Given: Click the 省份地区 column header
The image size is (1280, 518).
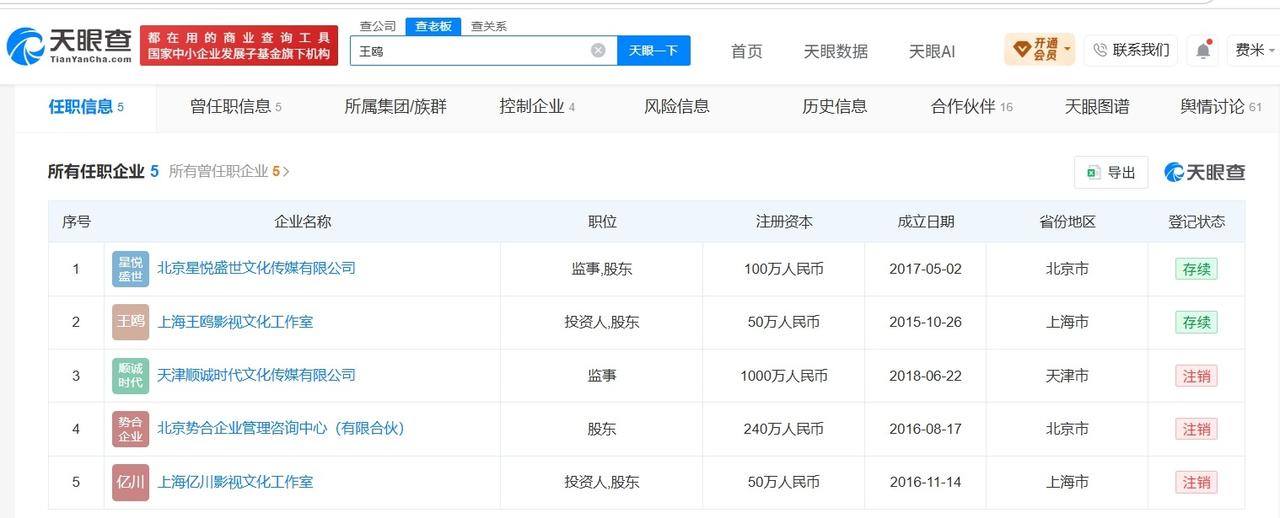Looking at the screenshot, I should tap(1067, 222).
